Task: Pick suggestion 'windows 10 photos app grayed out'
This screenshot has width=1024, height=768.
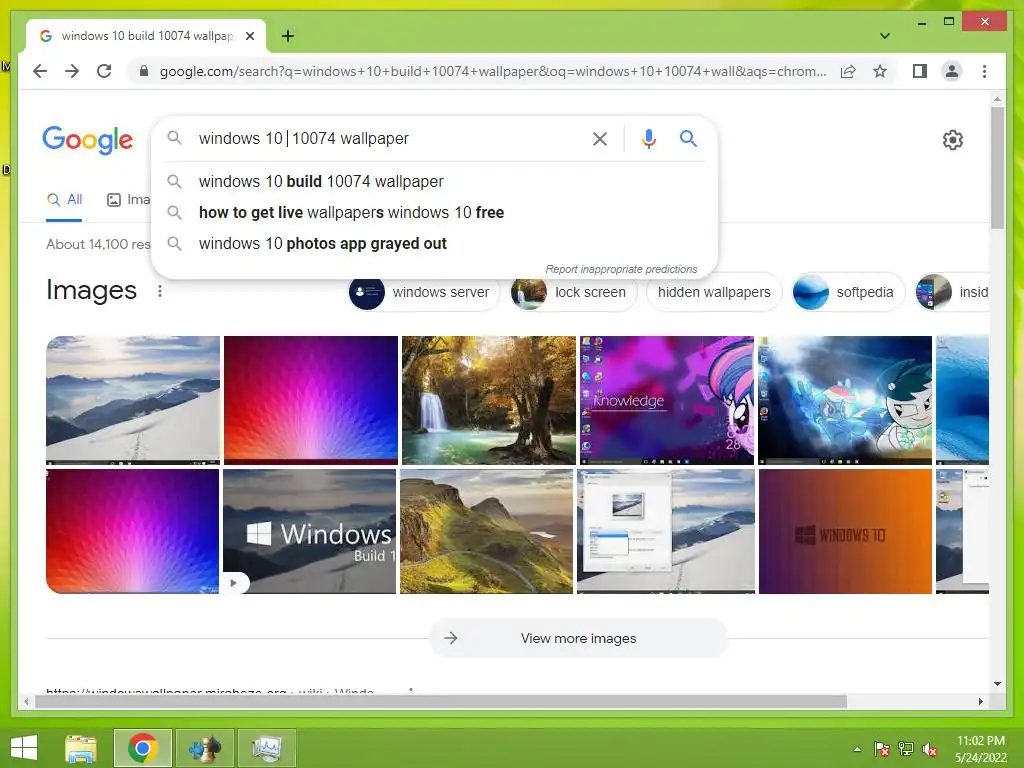Action: pos(434,244)
